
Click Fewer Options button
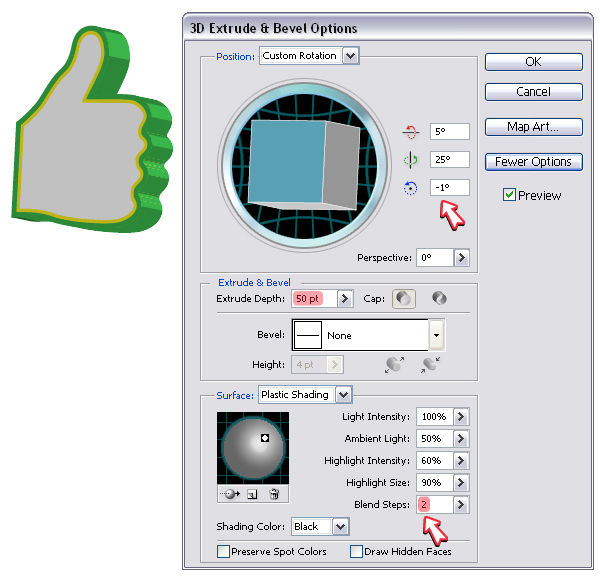coord(534,161)
